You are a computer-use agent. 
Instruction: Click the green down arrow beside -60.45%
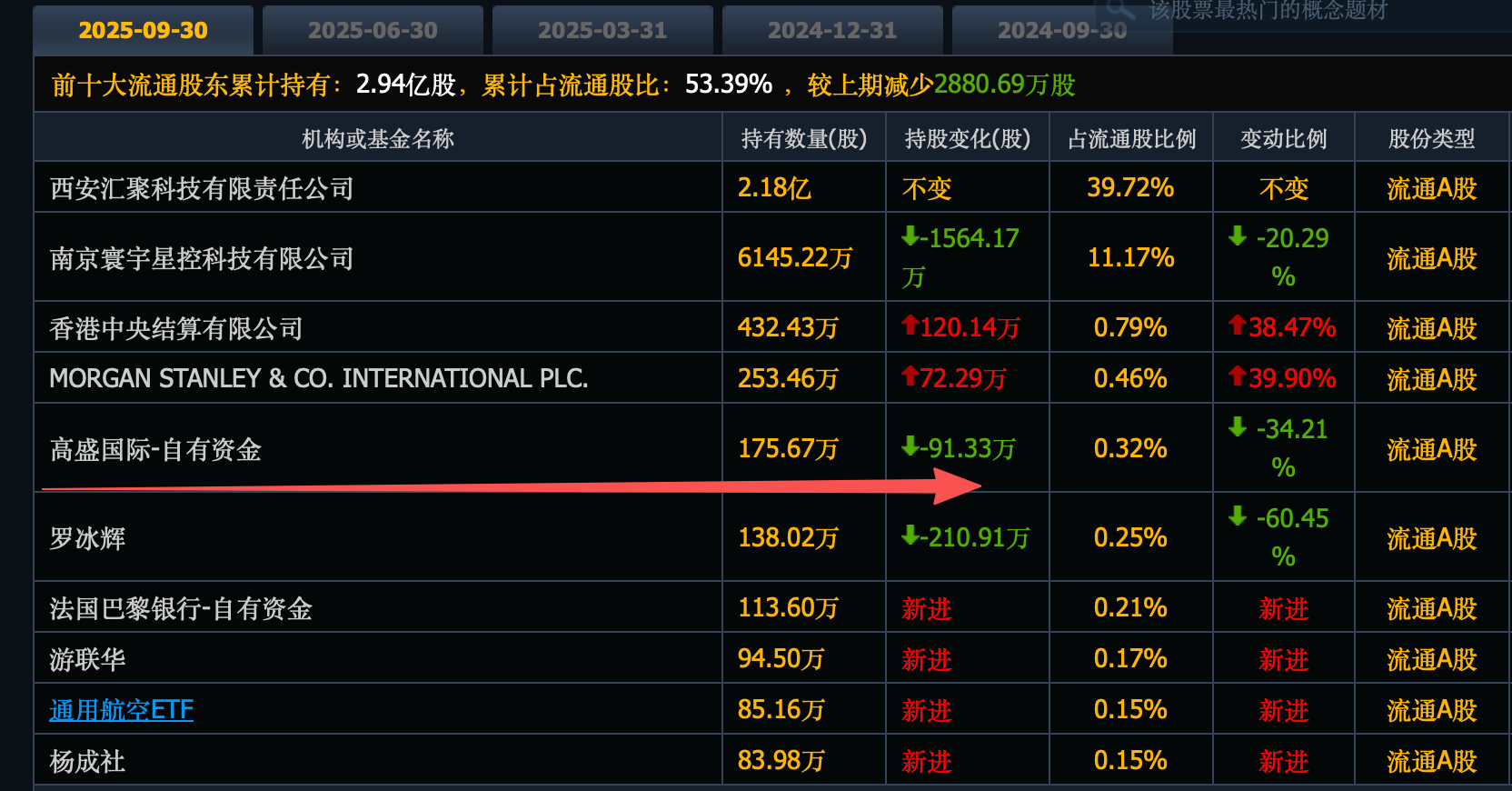click(x=1237, y=516)
